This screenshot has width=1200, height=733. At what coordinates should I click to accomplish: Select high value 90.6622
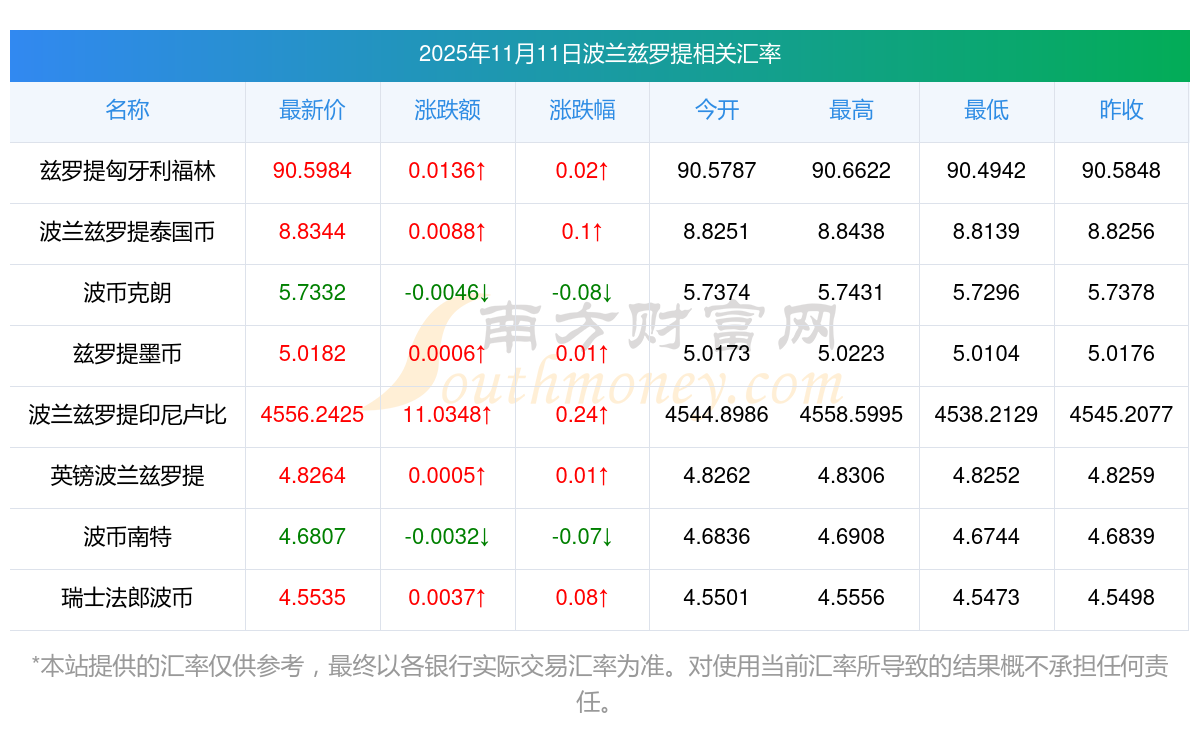point(851,171)
